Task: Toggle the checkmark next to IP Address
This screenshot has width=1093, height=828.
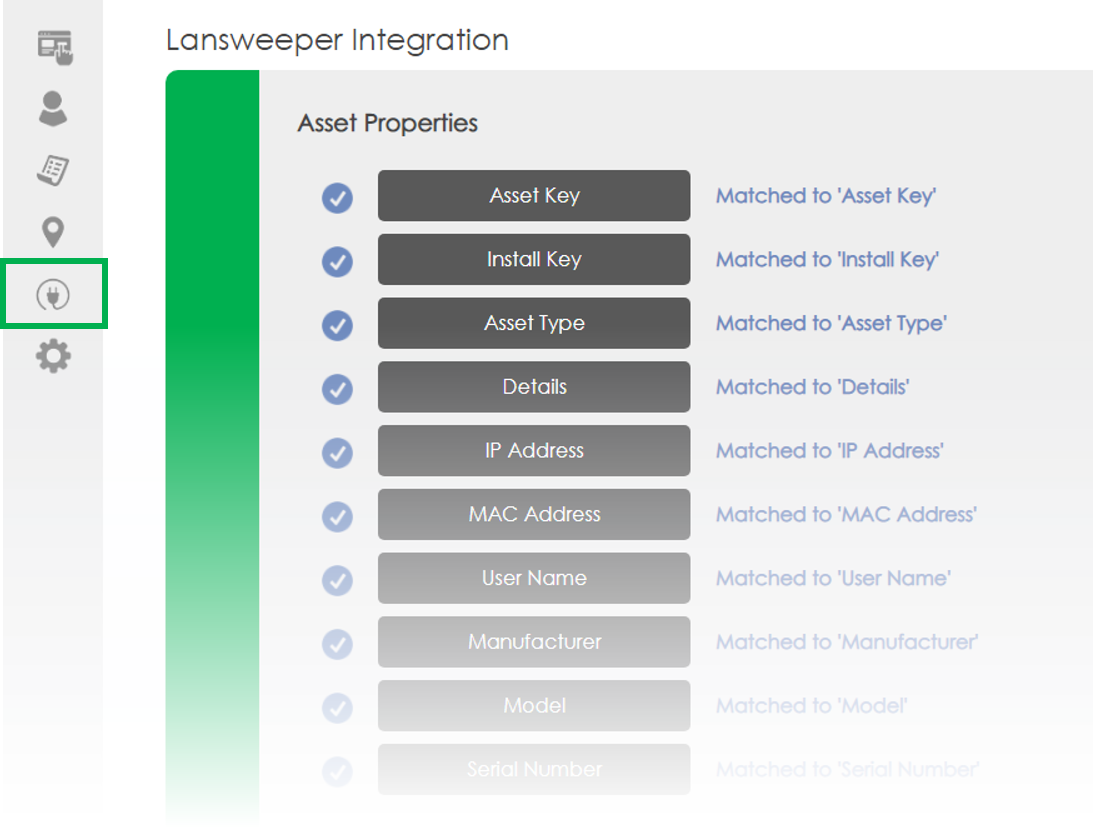Action: pos(337,453)
